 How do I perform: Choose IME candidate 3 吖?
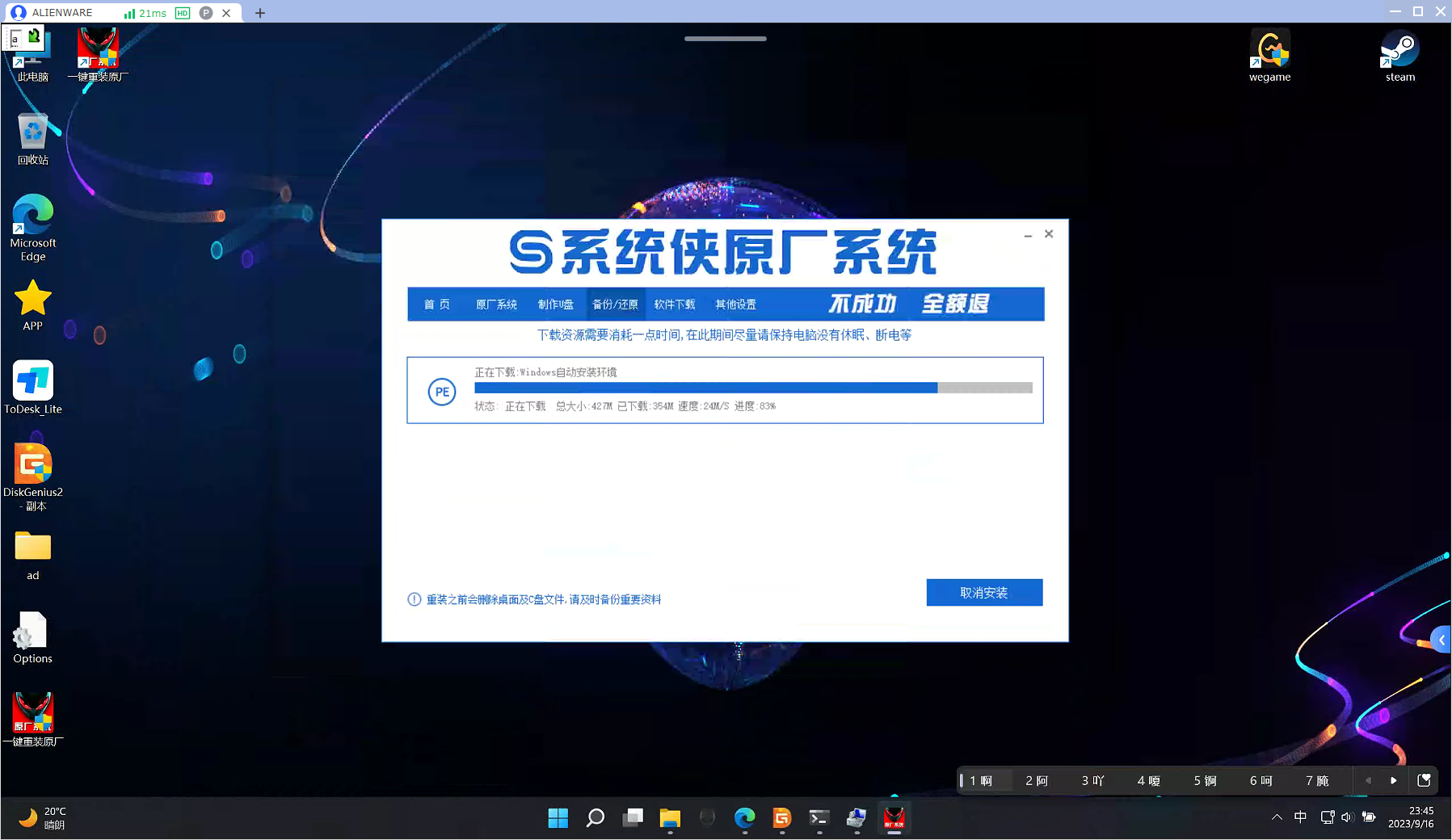click(x=1092, y=780)
